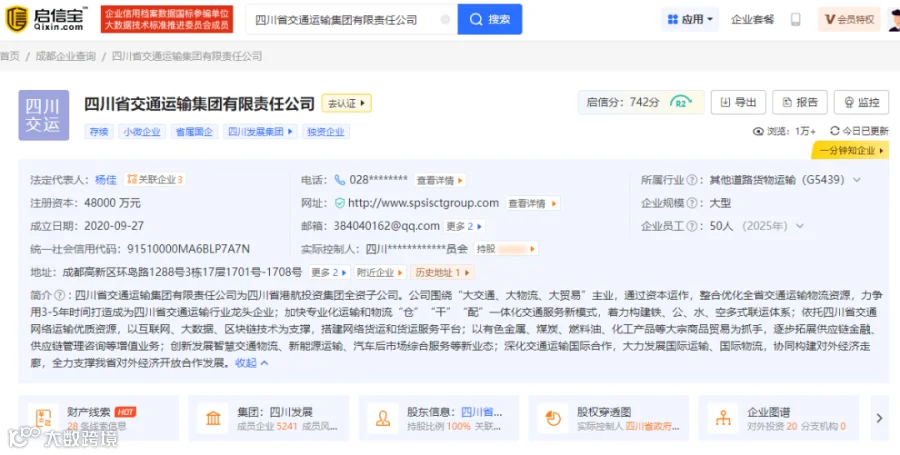The height and width of the screenshot is (455, 900).
Task: Open the R2 rating badge
Action: (x=680, y=103)
